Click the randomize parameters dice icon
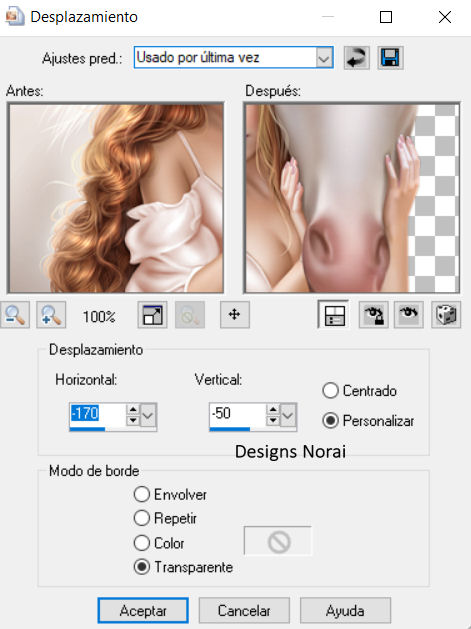 point(446,315)
